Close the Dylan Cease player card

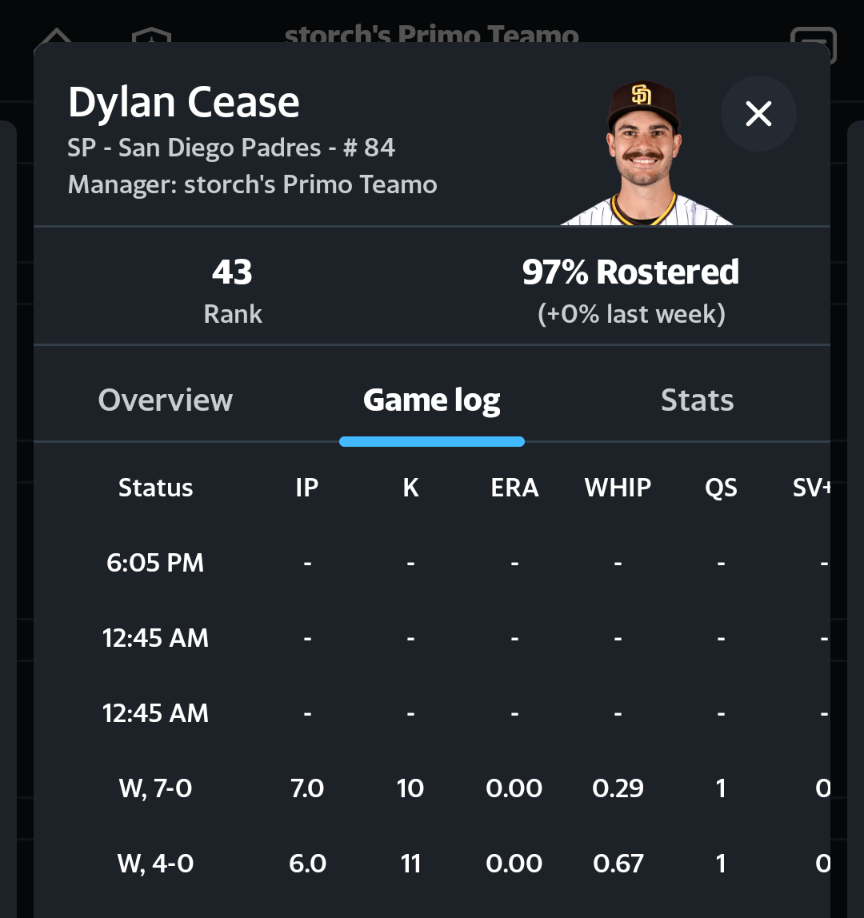(759, 114)
